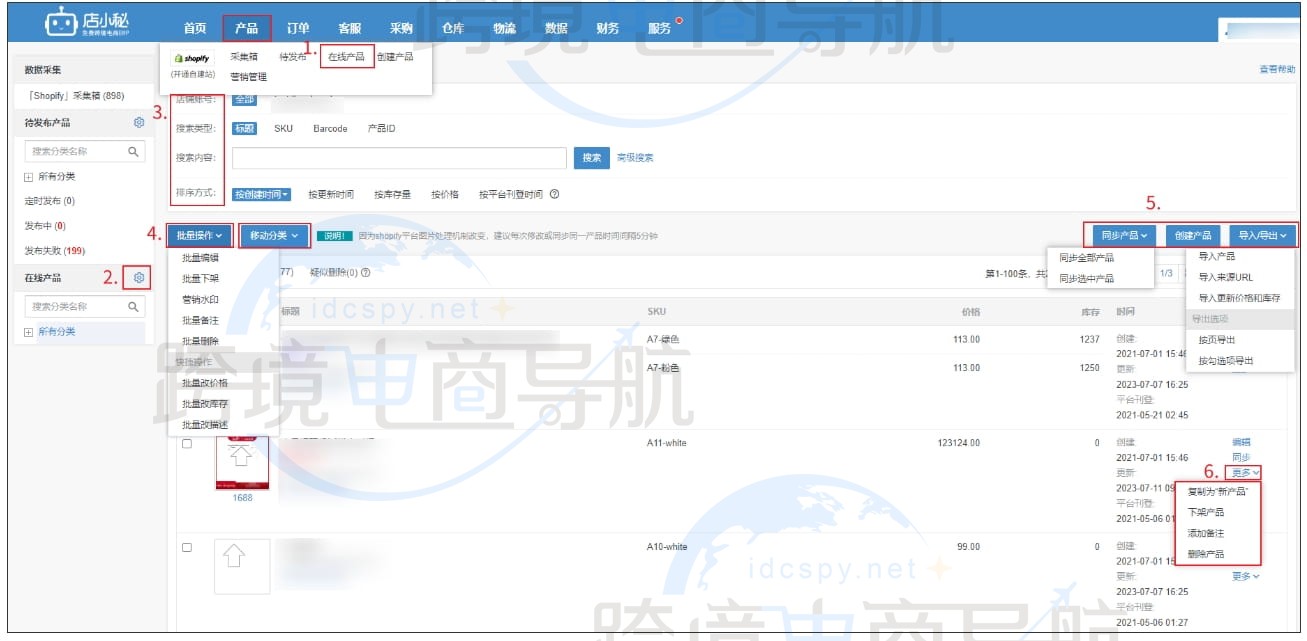Screen dimensions: 1307x641
Task: Click the 搜索 search button
Action: [590, 158]
